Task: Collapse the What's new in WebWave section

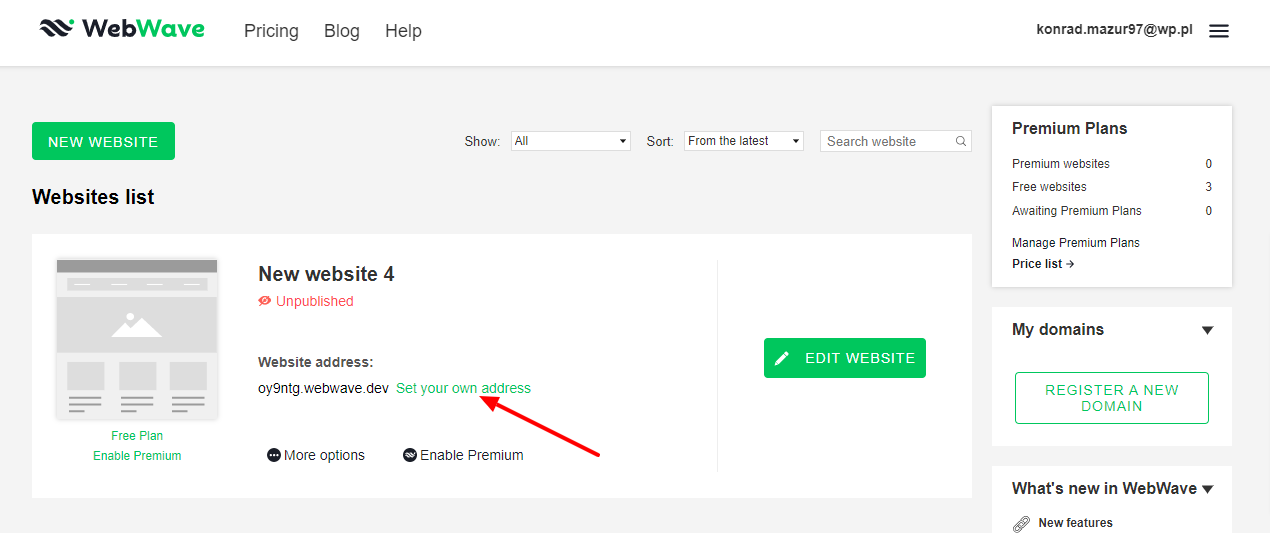Action: coord(1207,489)
